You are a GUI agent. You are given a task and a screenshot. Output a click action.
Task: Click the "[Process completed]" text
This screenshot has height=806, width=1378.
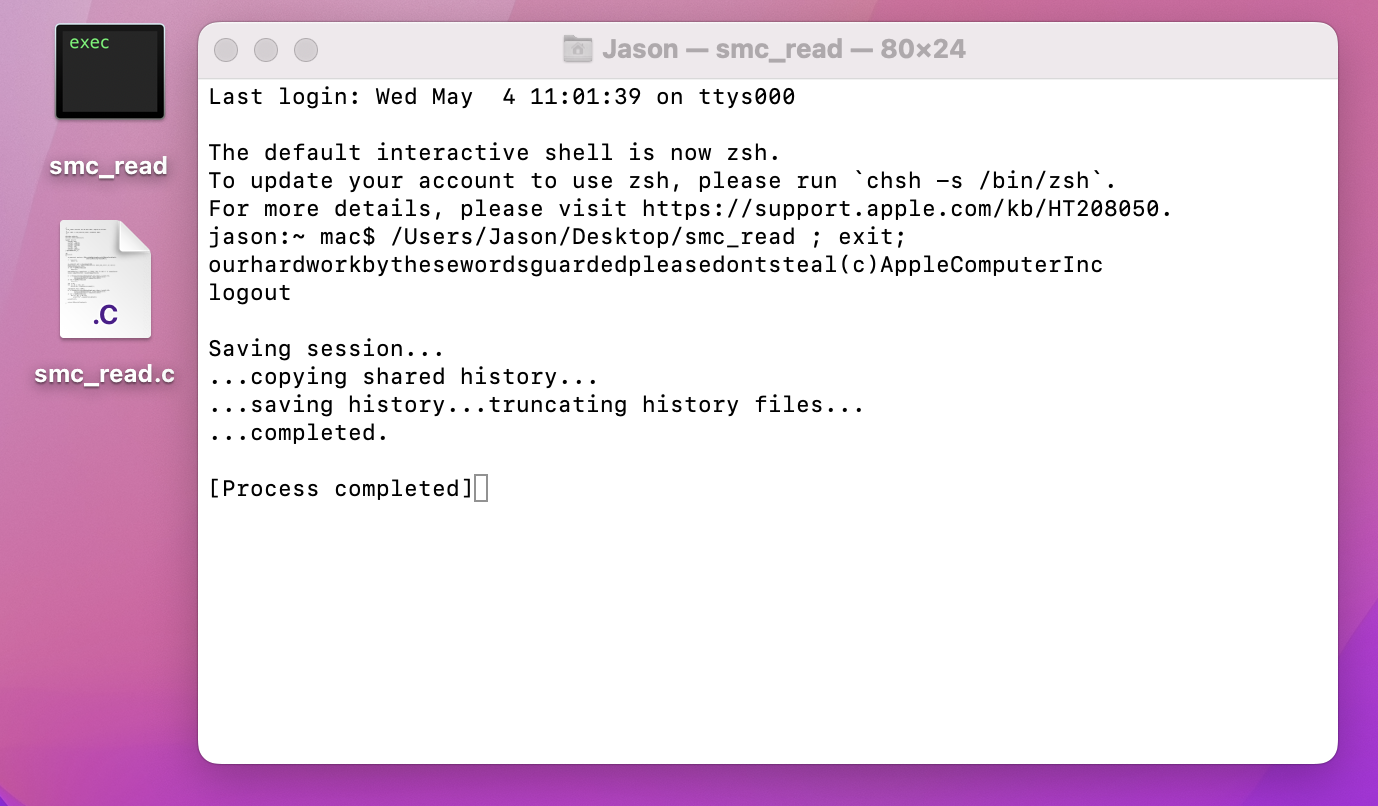pos(340,489)
